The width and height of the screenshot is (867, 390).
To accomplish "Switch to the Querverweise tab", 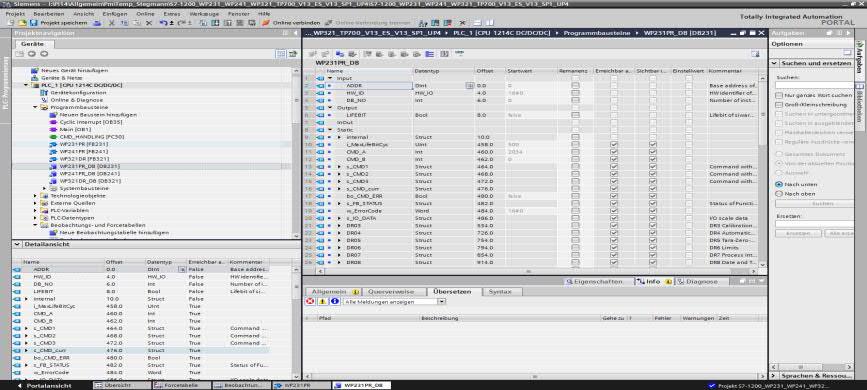I will pos(390,292).
